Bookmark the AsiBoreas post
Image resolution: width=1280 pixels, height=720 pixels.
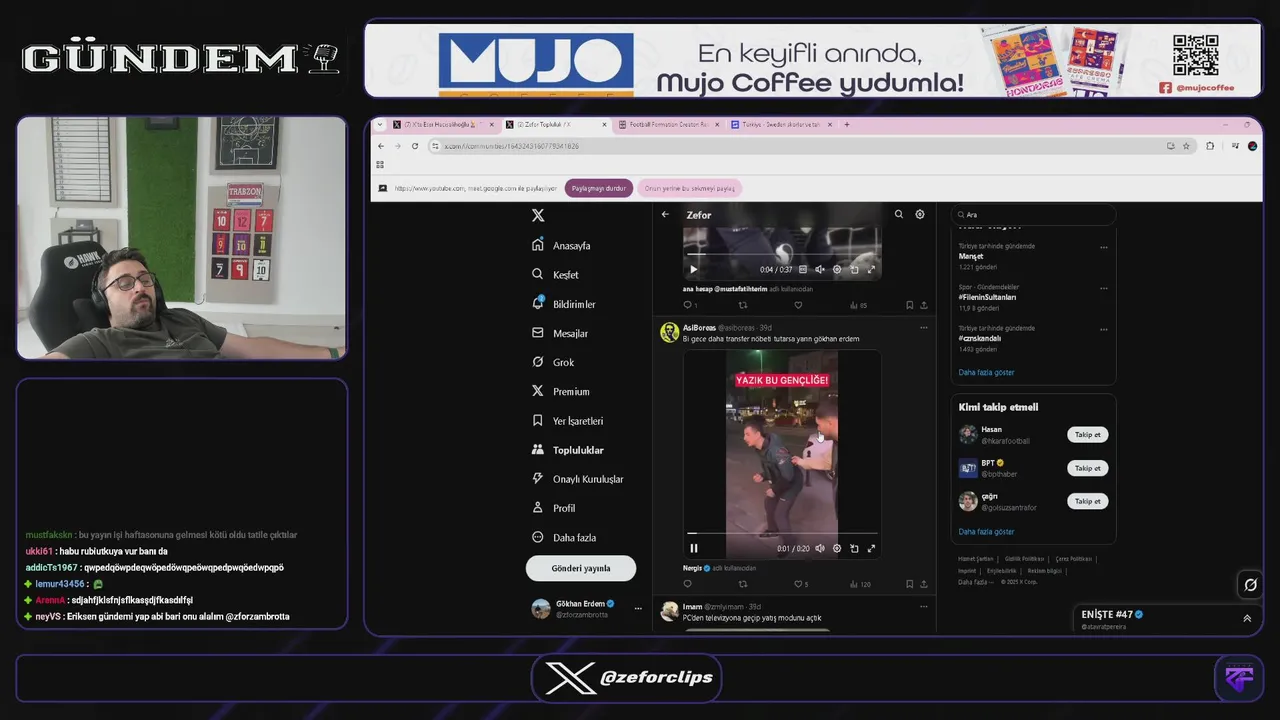click(909, 584)
